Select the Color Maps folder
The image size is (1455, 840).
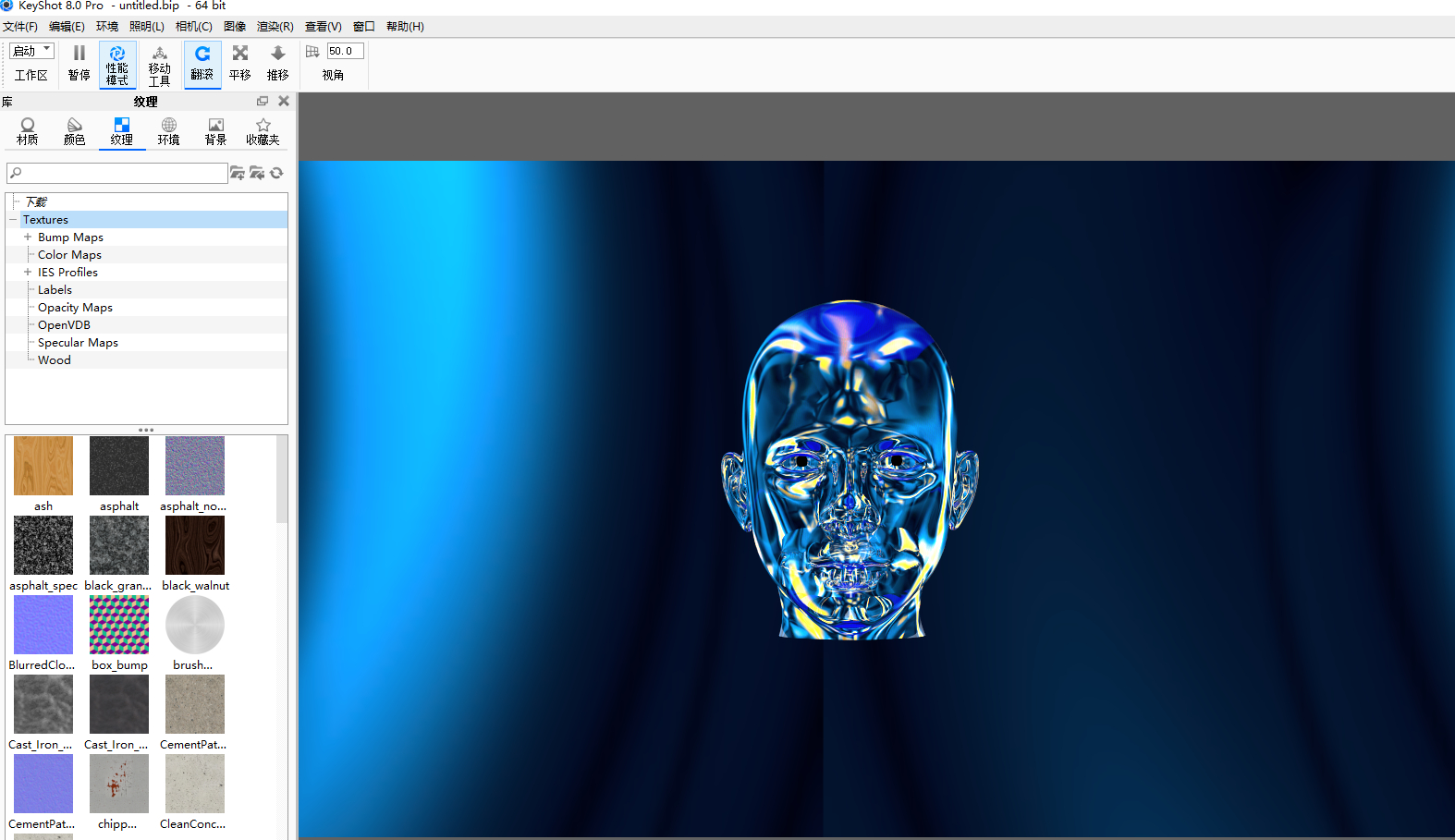[69, 255]
